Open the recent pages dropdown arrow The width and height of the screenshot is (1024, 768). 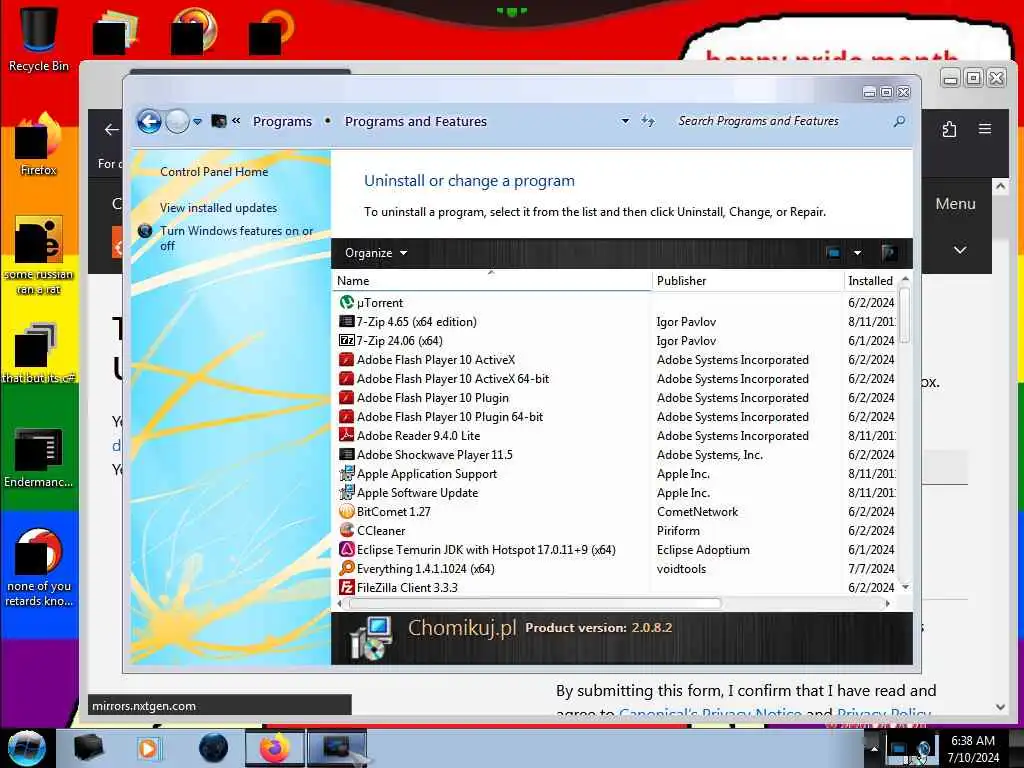coord(197,121)
